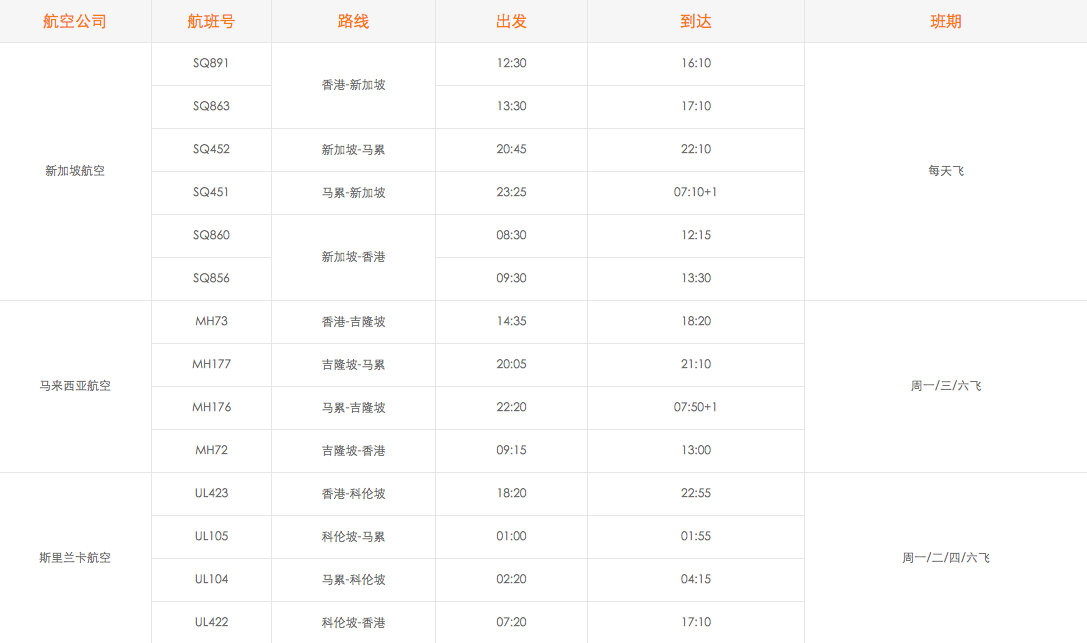Select MH72 arrival time 13:00
The width and height of the screenshot is (1087, 643).
696,450
